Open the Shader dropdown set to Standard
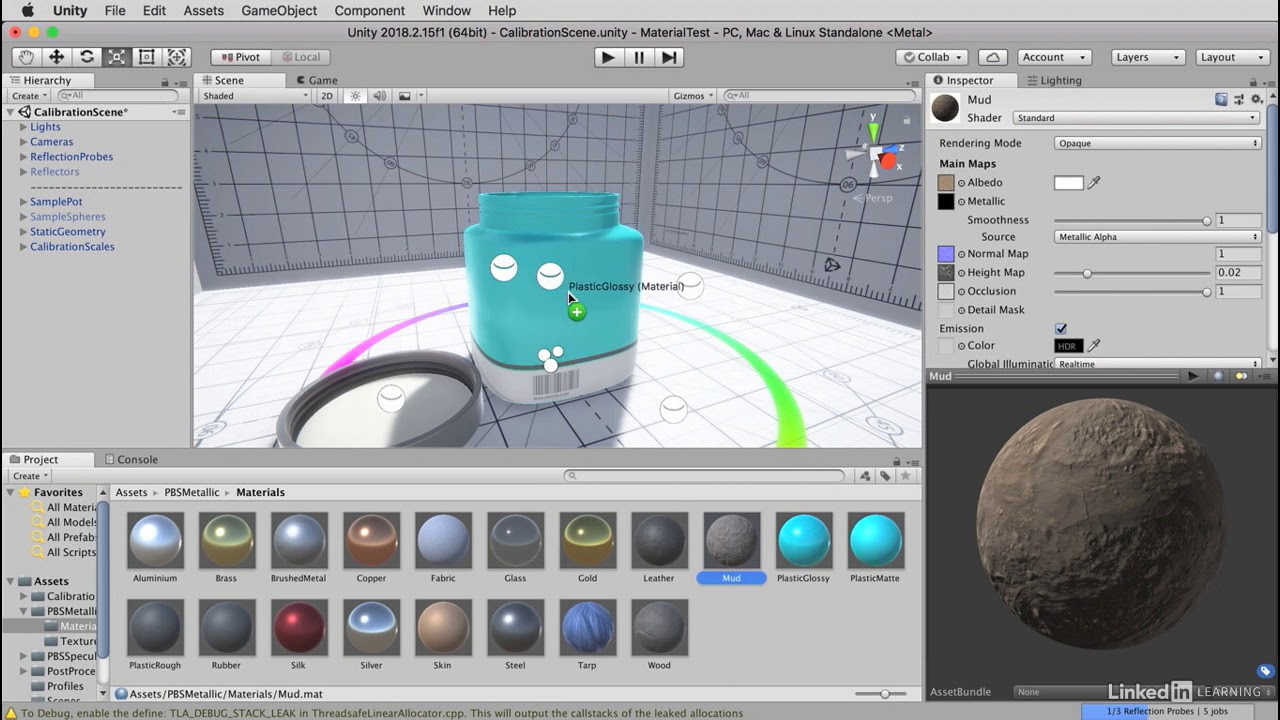This screenshot has height=720, width=1280. click(1136, 118)
